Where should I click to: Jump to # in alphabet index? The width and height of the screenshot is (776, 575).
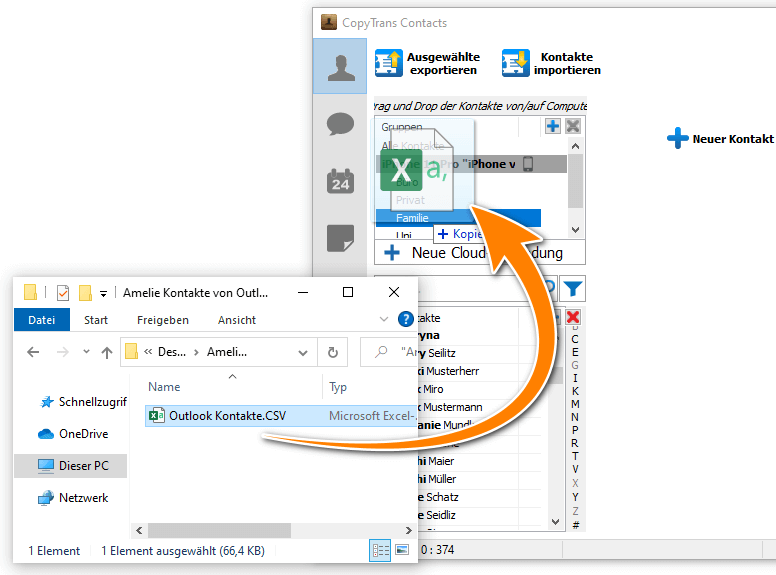click(x=575, y=525)
